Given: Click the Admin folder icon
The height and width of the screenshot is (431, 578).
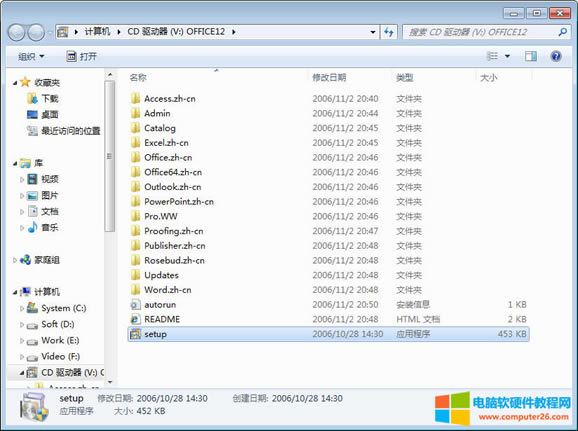Looking at the screenshot, I should (x=136, y=113).
